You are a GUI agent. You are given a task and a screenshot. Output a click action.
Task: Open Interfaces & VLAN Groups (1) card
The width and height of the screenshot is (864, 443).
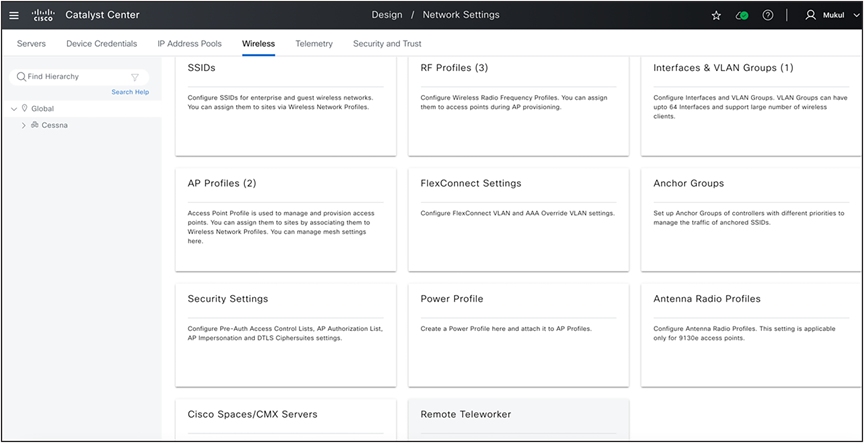coord(752,106)
